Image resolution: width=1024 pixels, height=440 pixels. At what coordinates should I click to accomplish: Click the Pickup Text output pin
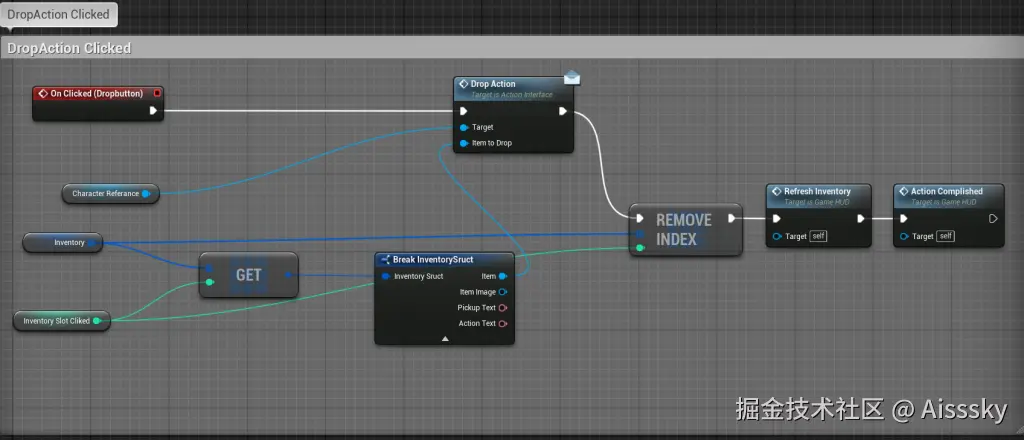(x=503, y=307)
